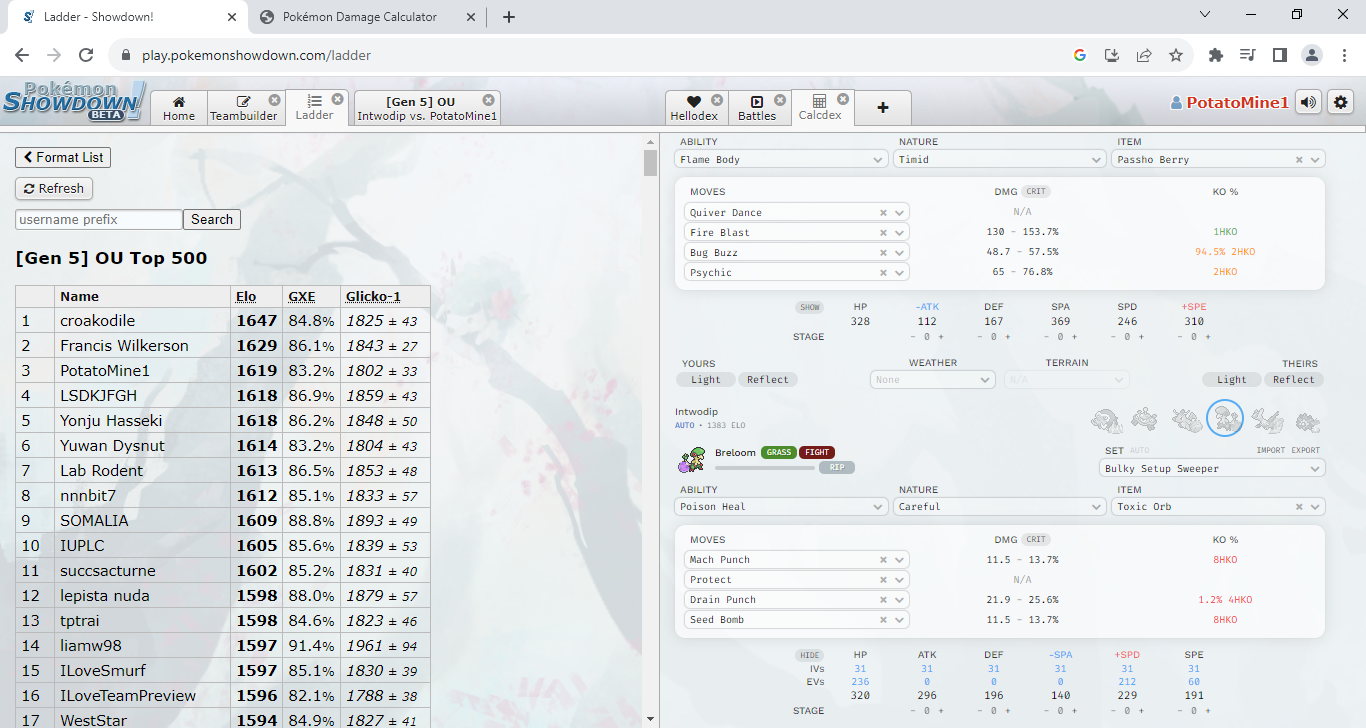This screenshot has width=1366, height=728.
Task: Open the Weather dropdown showing None
Action: tap(932, 379)
